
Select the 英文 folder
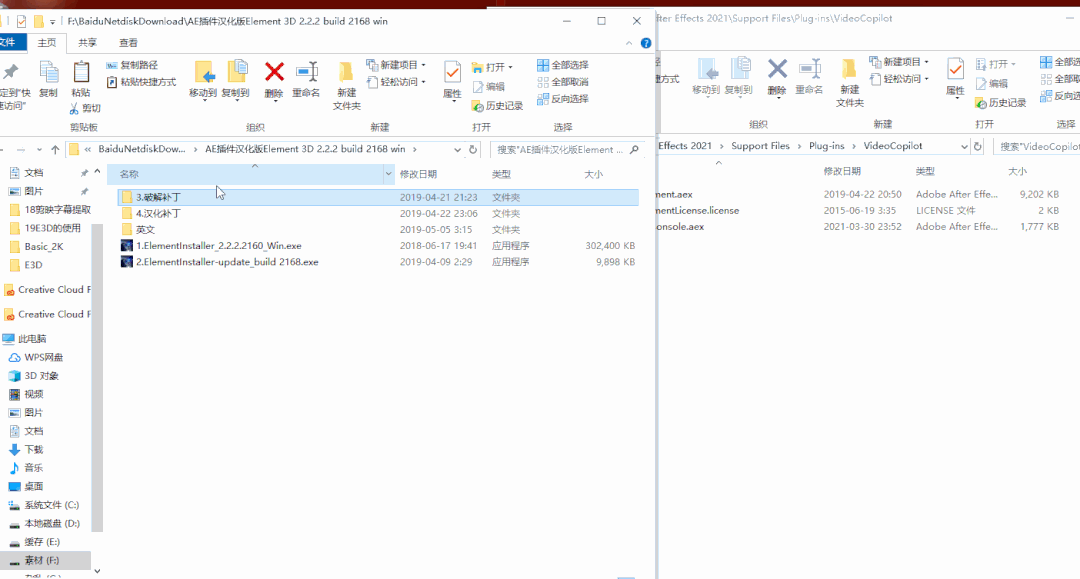pos(378,230)
